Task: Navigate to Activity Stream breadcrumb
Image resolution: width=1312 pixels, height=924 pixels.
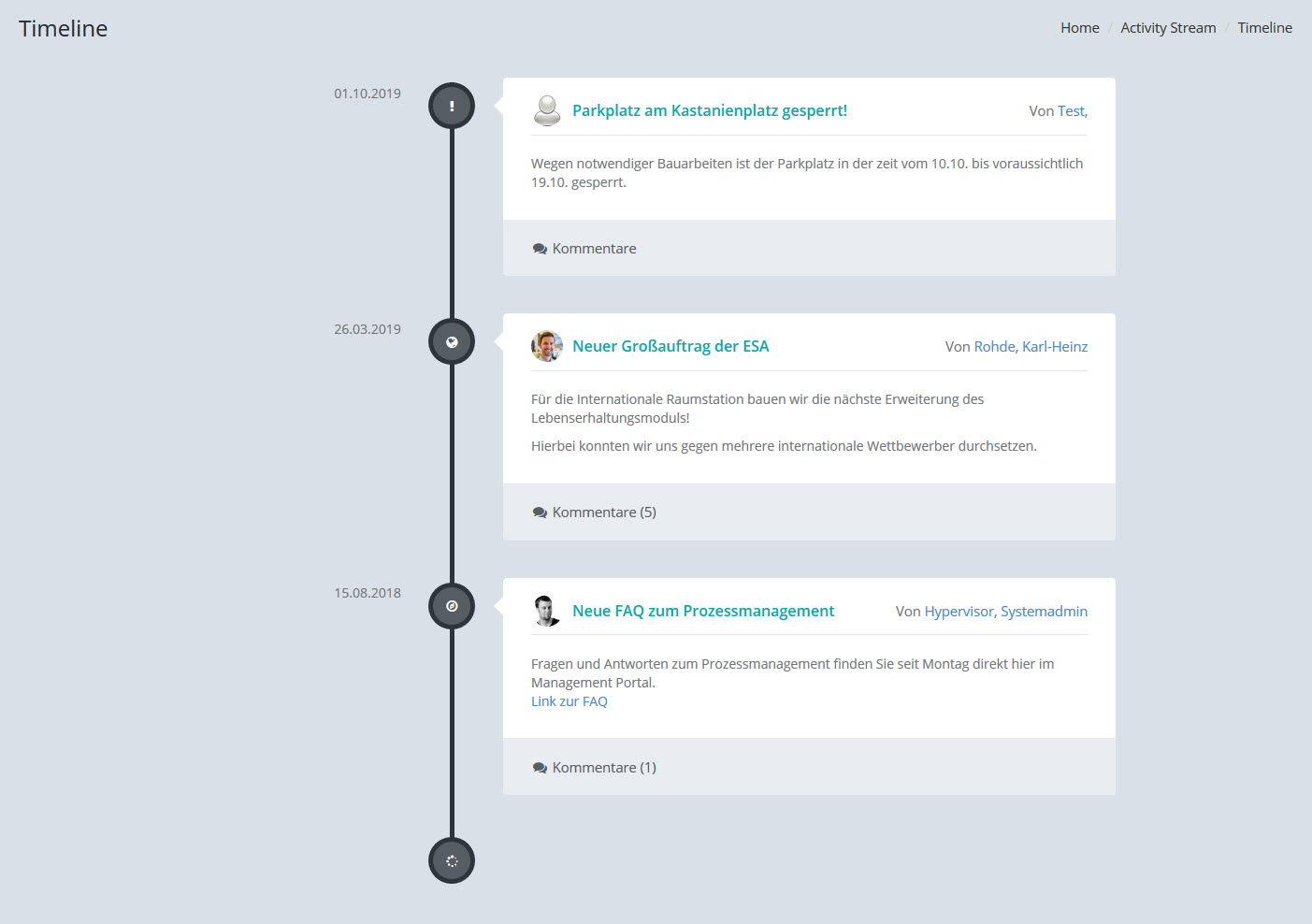Action: (x=1168, y=28)
